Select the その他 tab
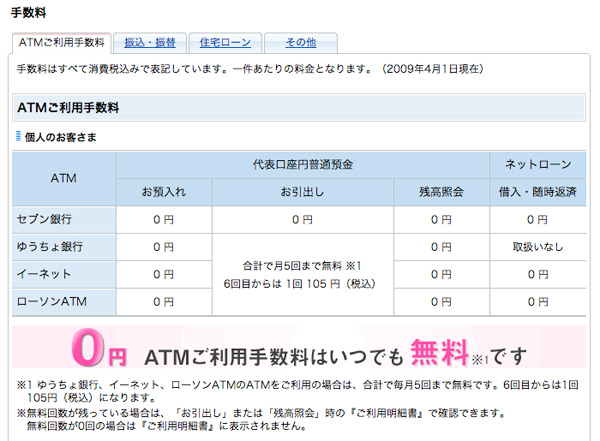Screen dimensions: 600x441 pyautogui.click(x=301, y=42)
